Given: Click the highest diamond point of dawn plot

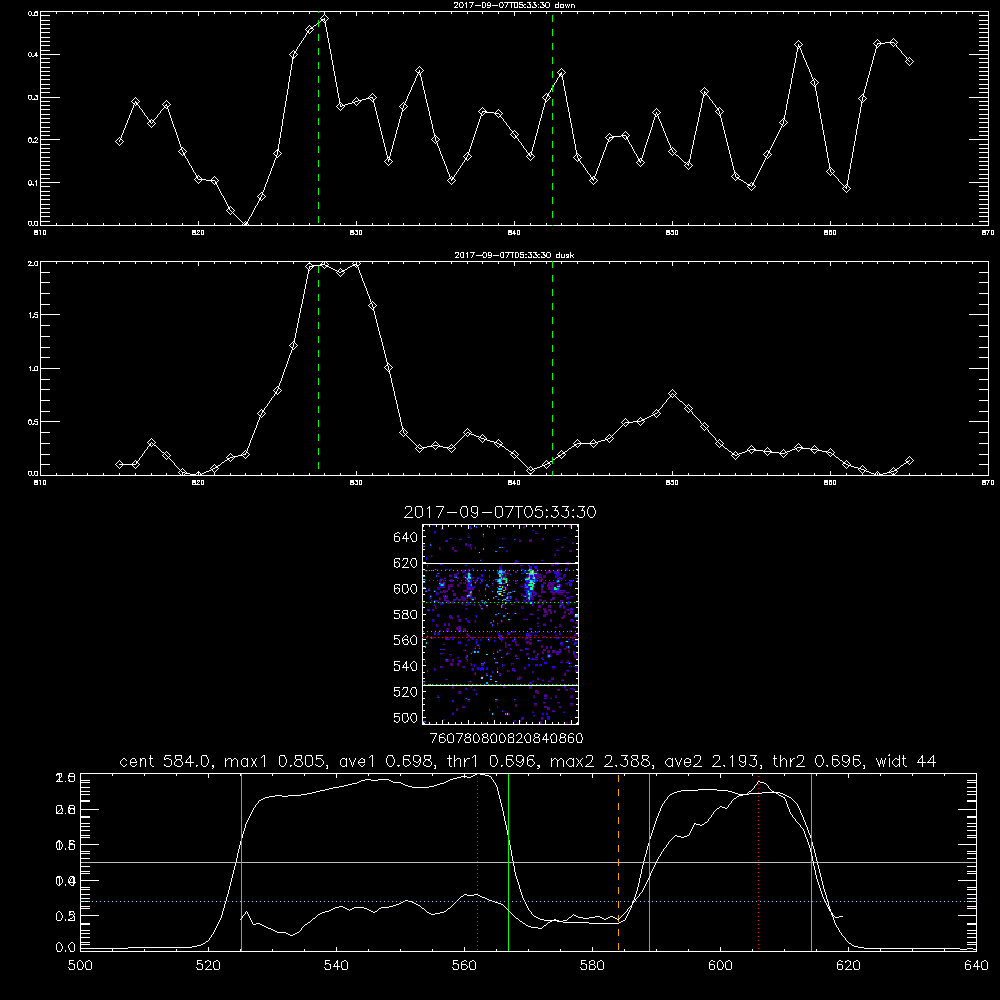Looking at the screenshot, I should pyautogui.click(x=324, y=18).
